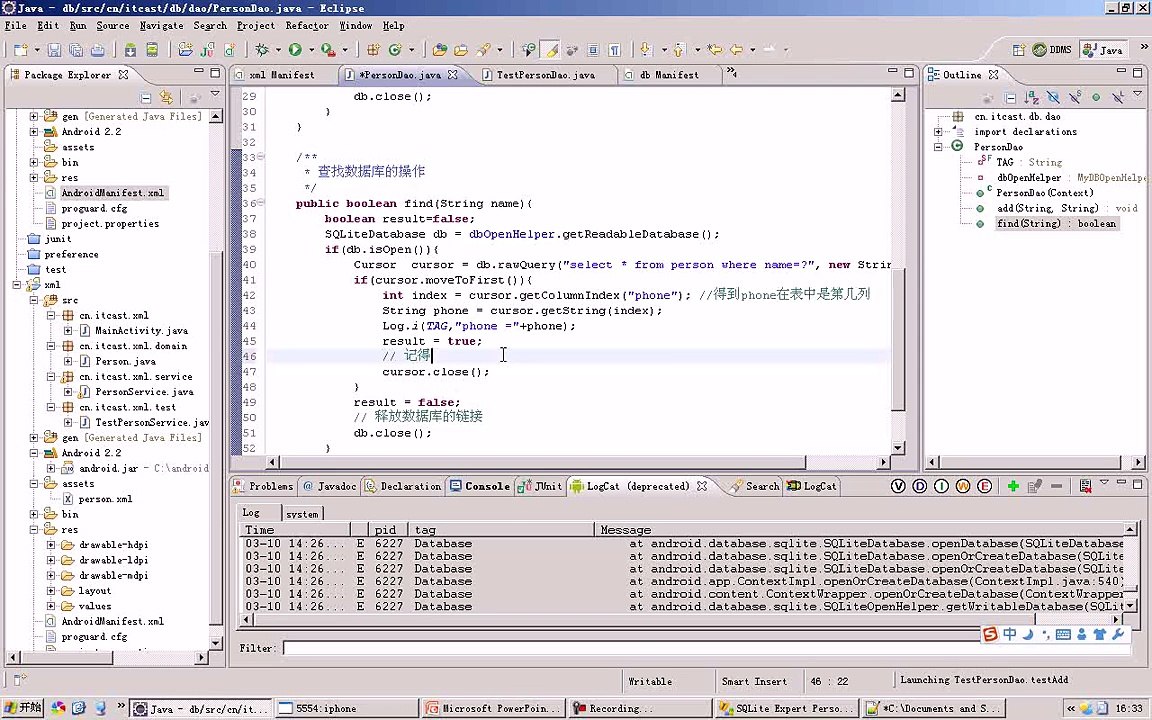1152x720 pixels.
Task: Click the Save All toolbar icon
Action: tap(76, 50)
